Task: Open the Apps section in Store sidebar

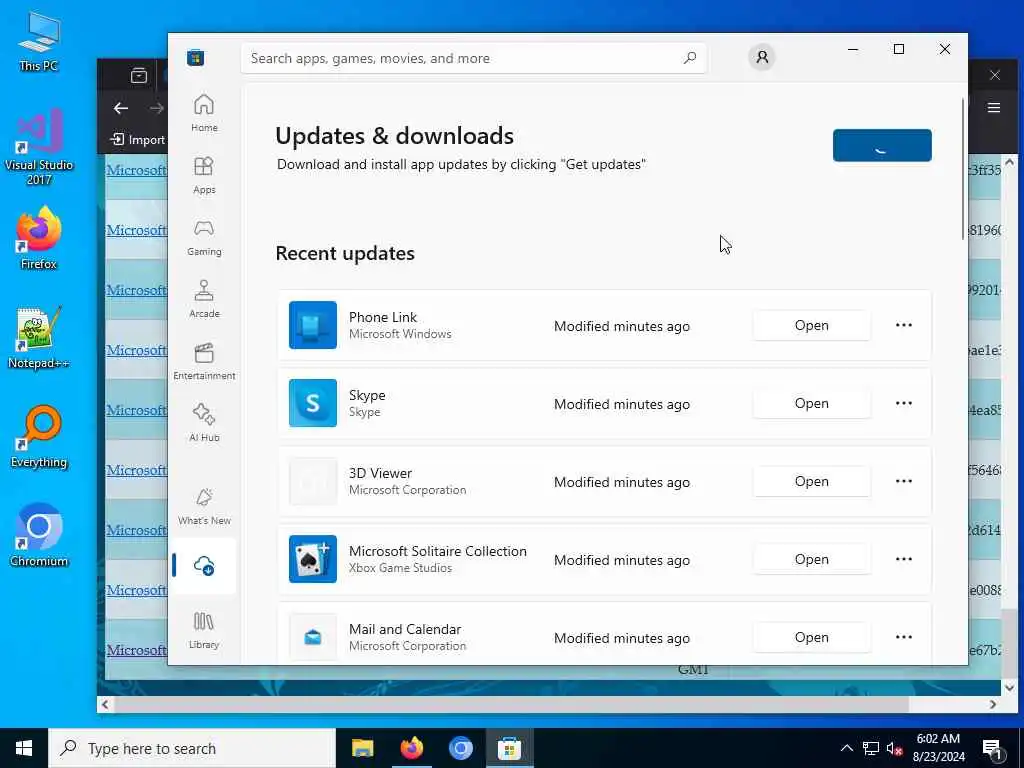Action: (204, 175)
